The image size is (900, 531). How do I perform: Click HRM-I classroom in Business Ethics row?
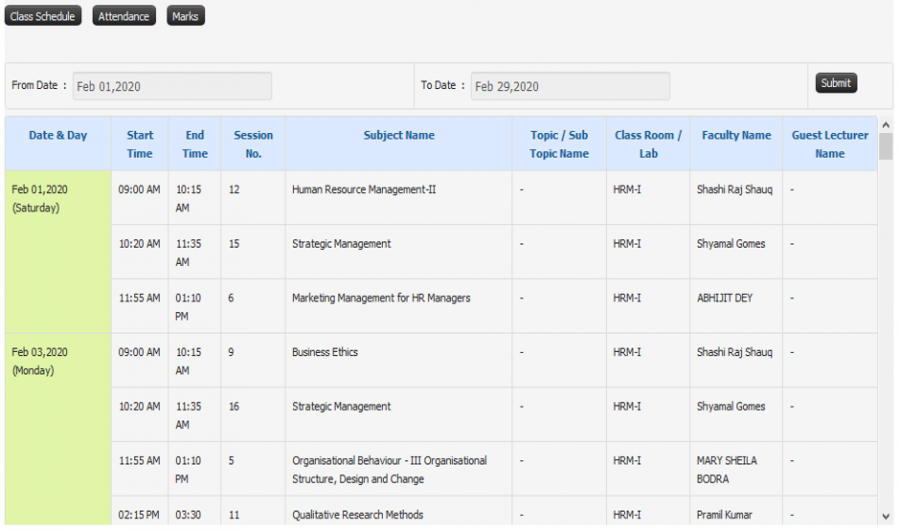pyautogui.click(x=627, y=352)
